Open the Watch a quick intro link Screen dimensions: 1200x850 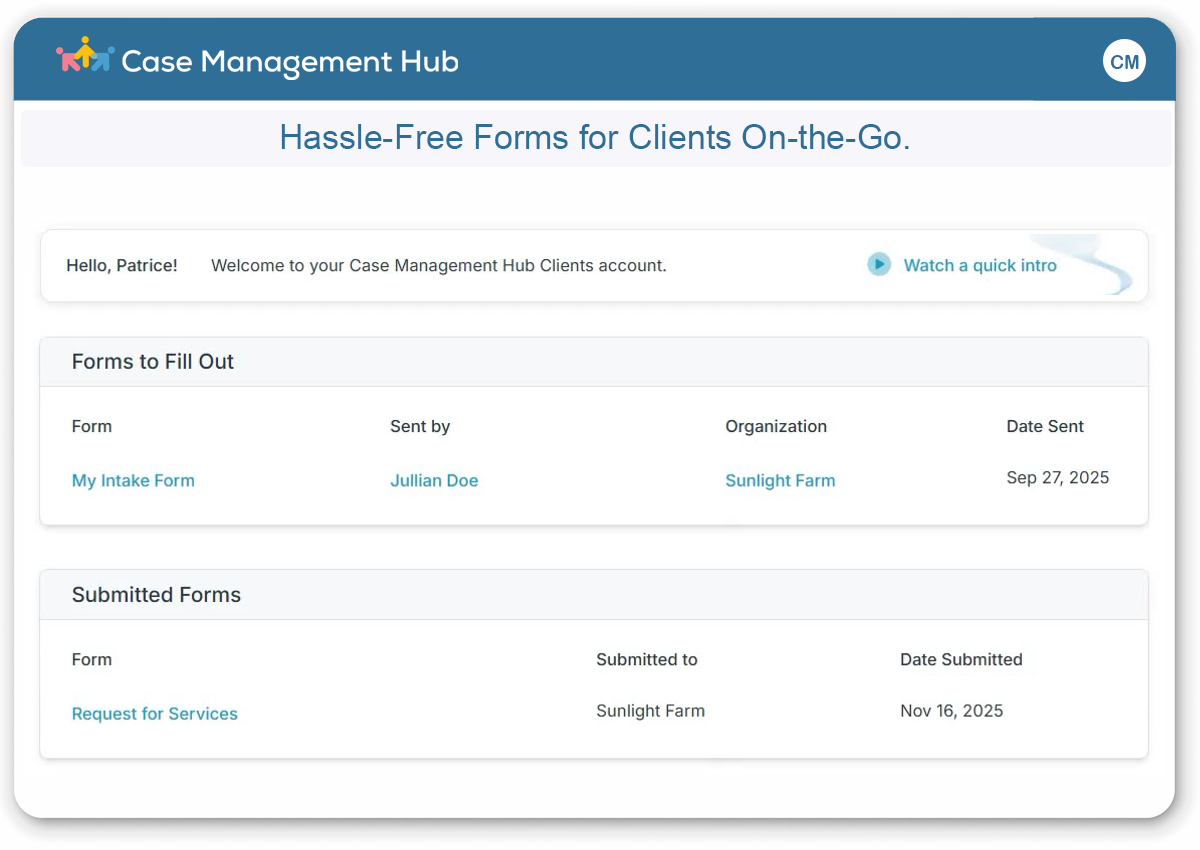980,265
